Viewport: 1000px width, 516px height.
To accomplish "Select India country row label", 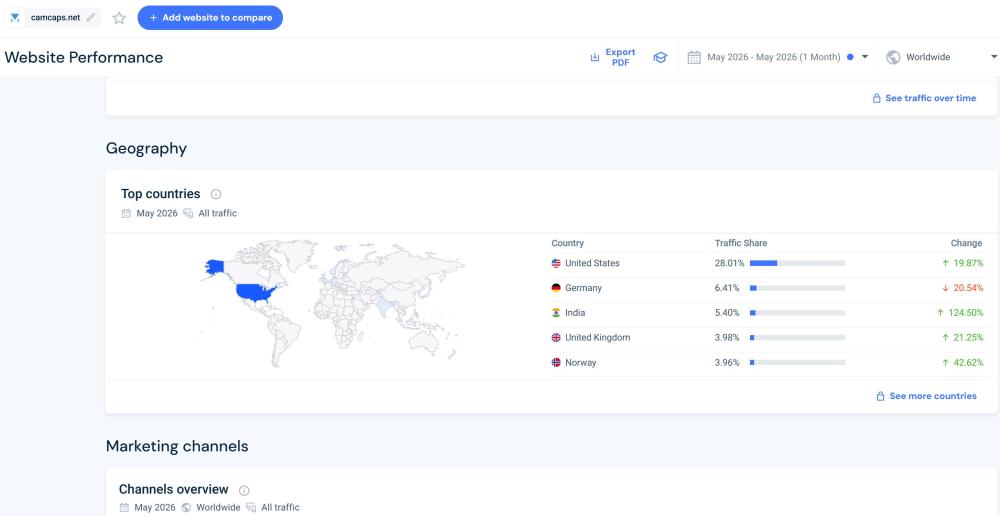I will (x=575, y=313).
